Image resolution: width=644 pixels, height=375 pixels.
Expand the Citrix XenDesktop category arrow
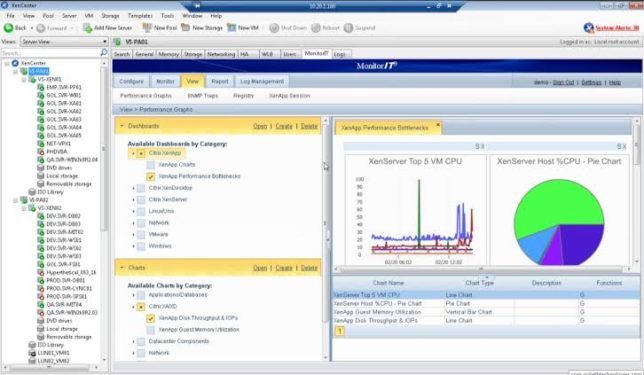pyautogui.click(x=133, y=188)
